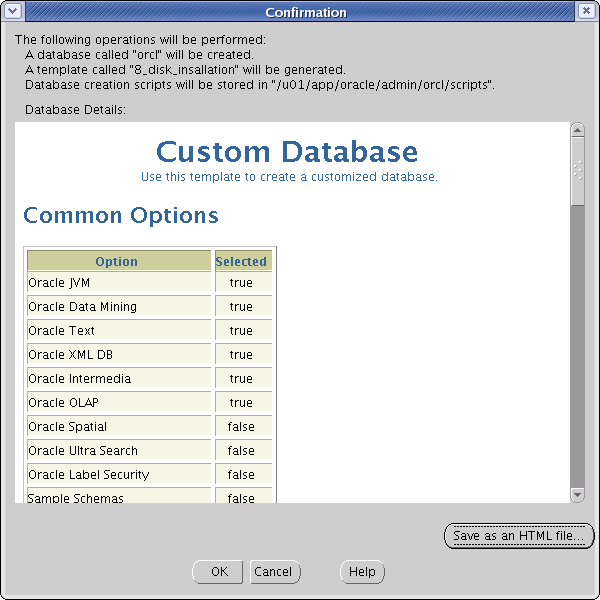The image size is (600, 600).
Task: Open Help for this dialog
Action: 362,572
